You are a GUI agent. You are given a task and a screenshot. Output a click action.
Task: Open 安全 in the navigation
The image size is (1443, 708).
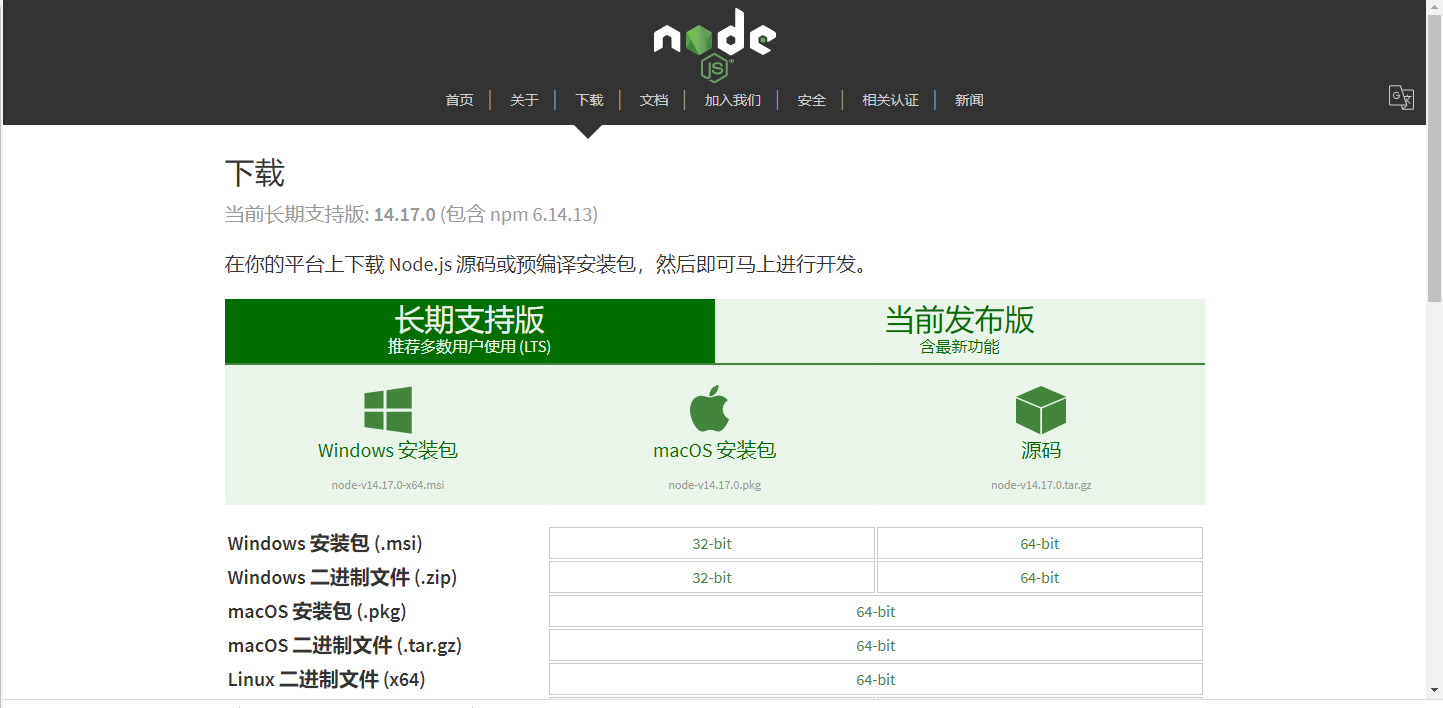pos(812,100)
